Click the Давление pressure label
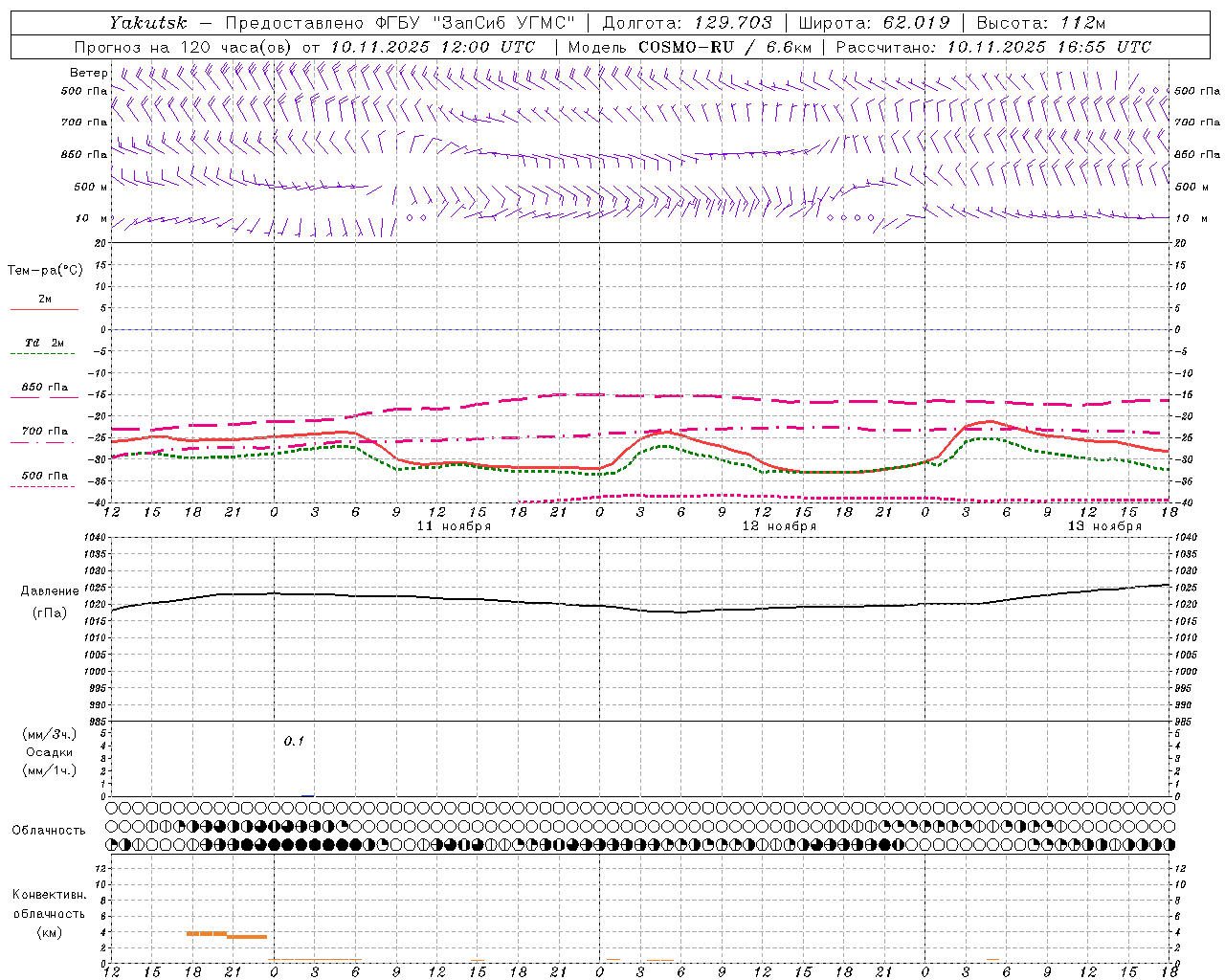 click(x=50, y=591)
